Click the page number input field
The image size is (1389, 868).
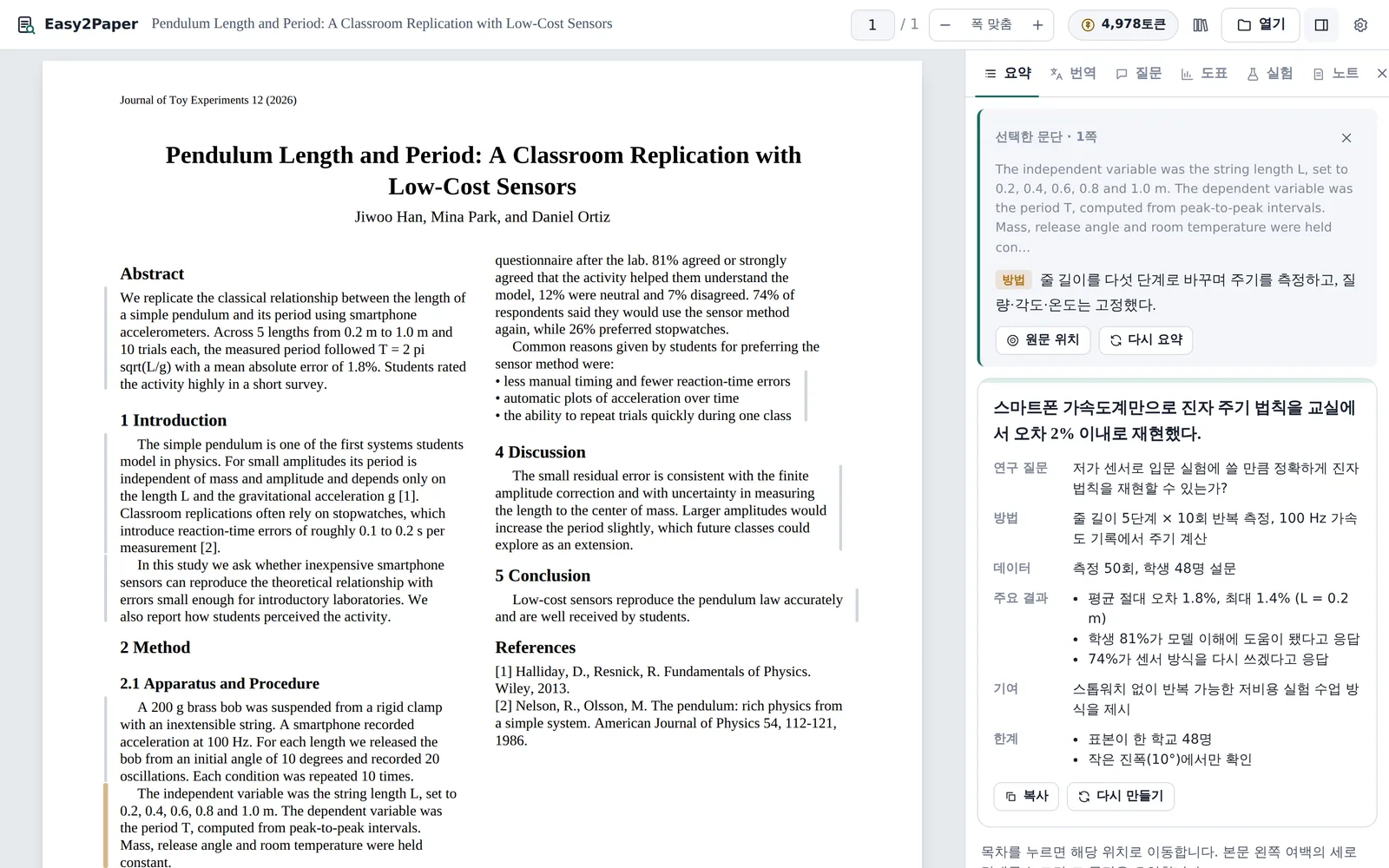872,25
